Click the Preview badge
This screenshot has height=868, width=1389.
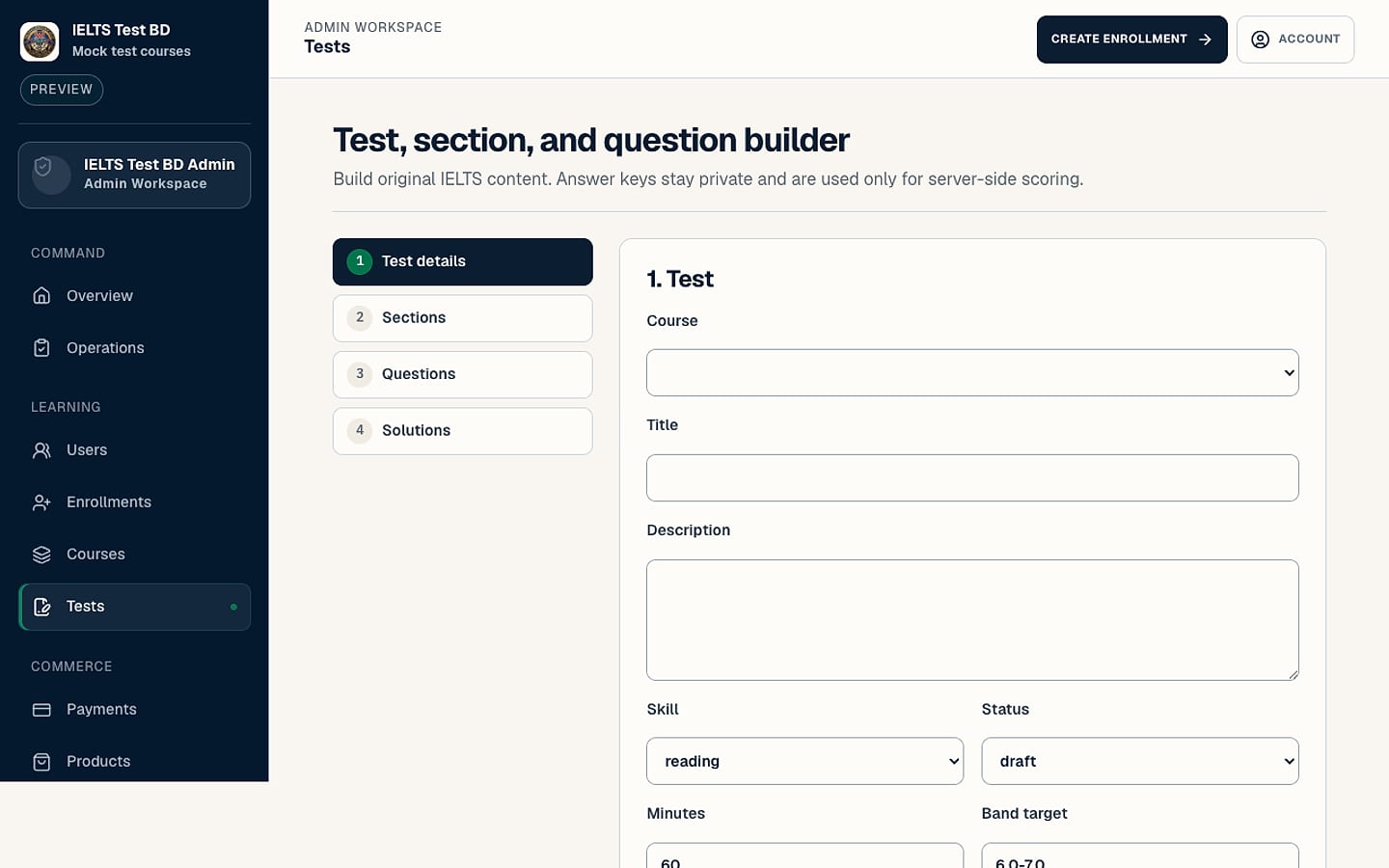62,90
